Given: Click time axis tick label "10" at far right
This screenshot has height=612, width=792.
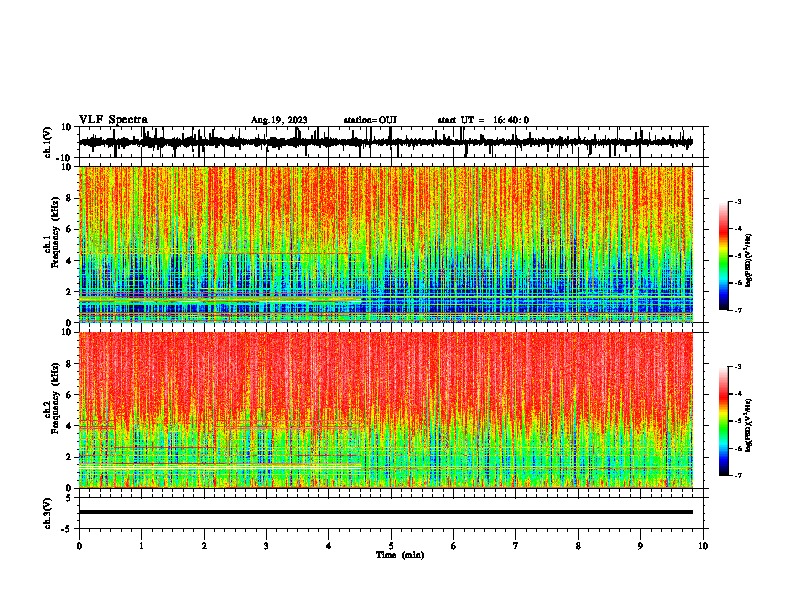Looking at the screenshot, I should point(703,546).
